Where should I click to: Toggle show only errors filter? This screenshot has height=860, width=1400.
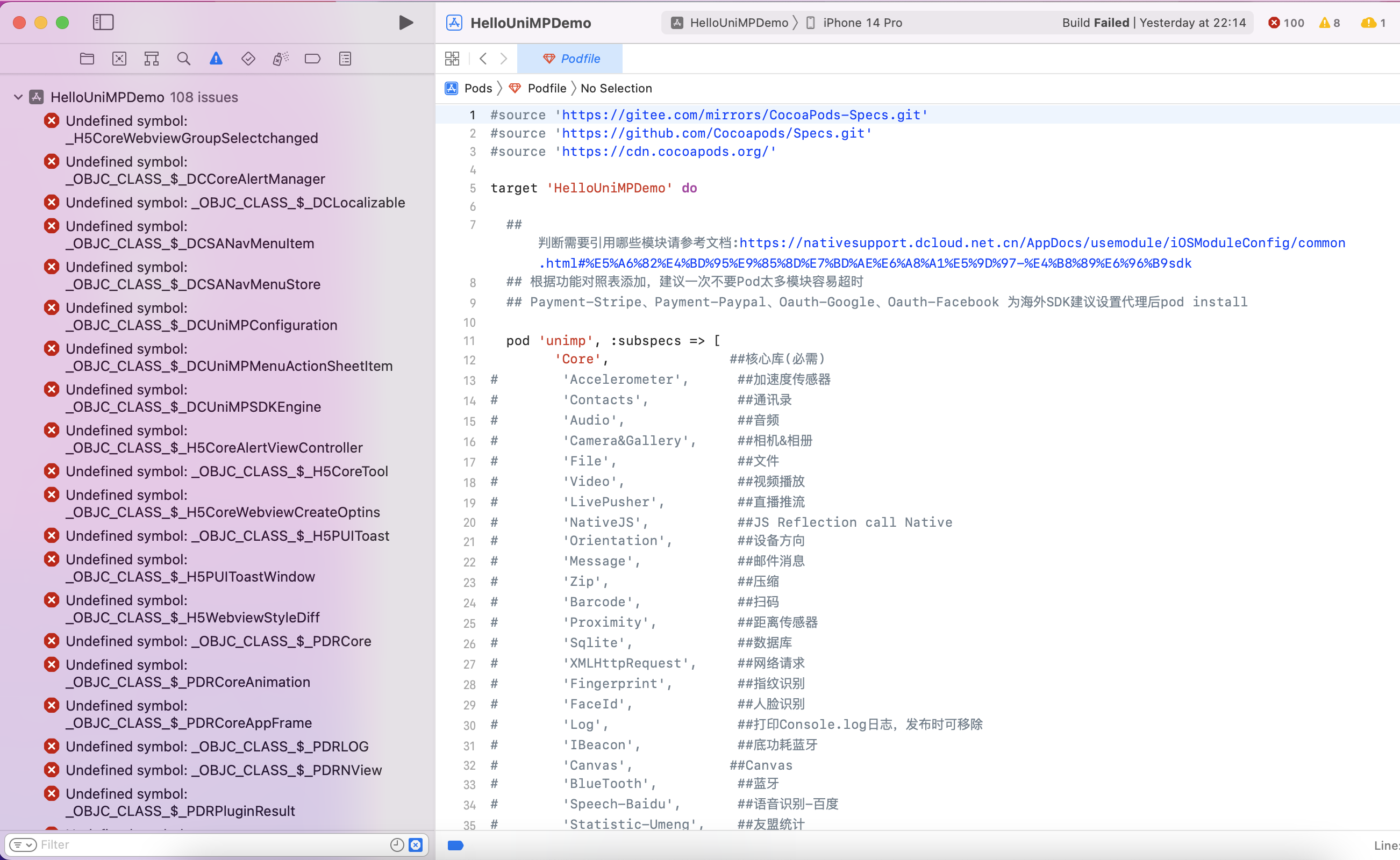[416, 844]
